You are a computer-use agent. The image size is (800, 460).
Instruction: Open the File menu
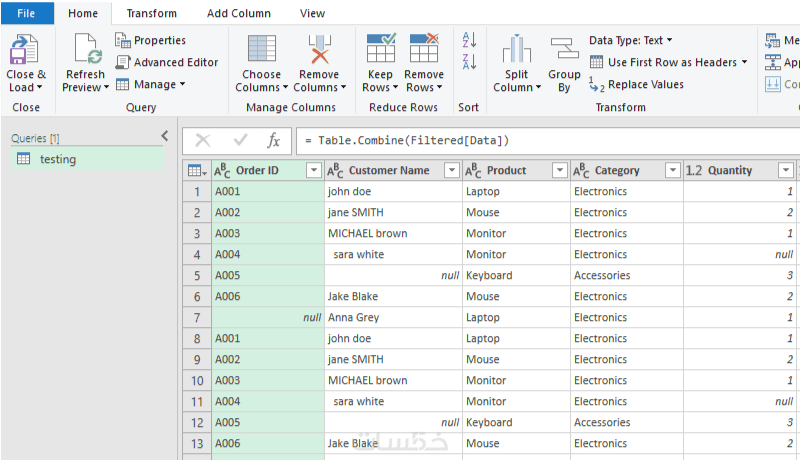coord(27,14)
